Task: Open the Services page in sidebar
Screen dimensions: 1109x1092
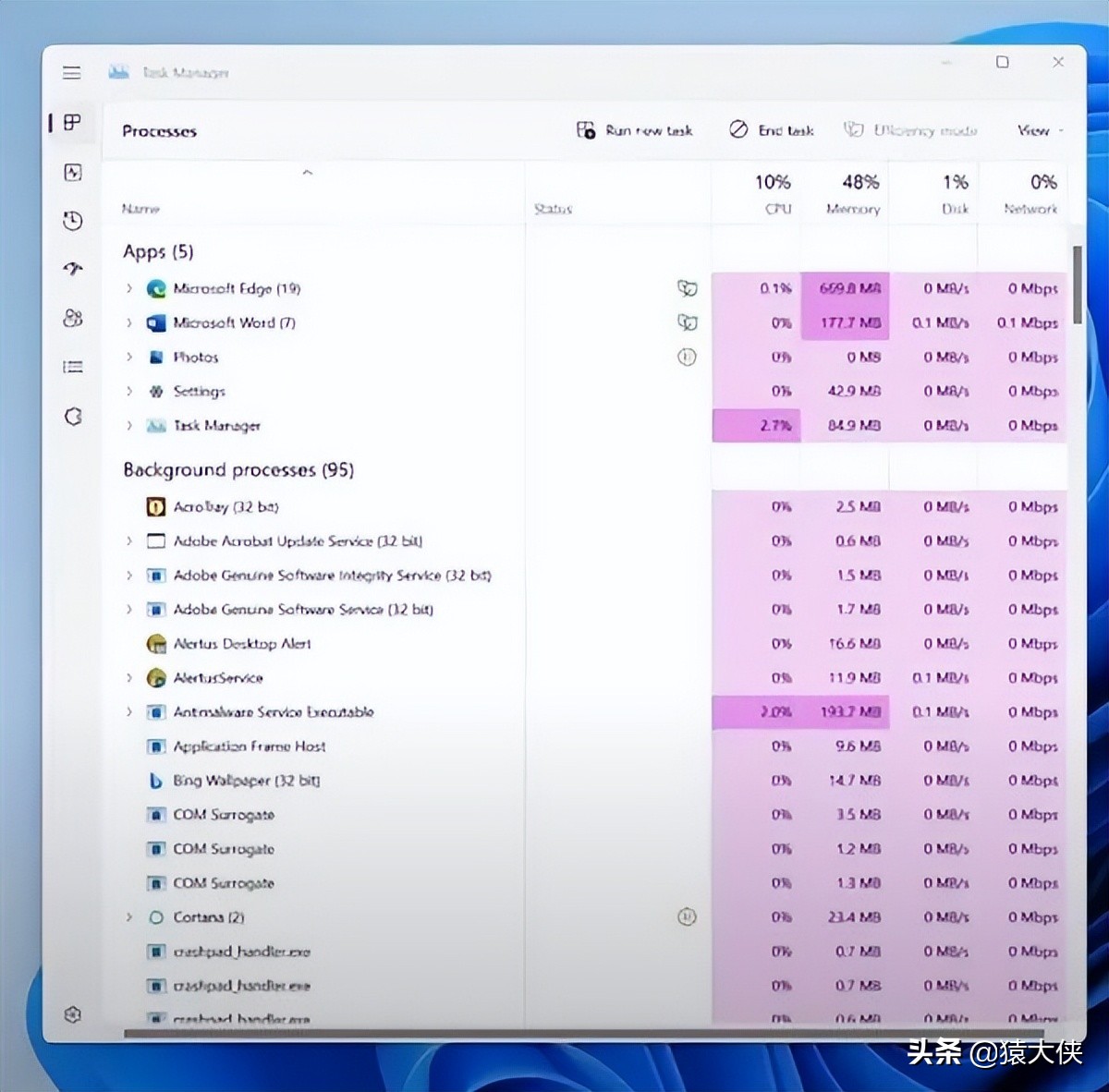Action: tap(73, 417)
